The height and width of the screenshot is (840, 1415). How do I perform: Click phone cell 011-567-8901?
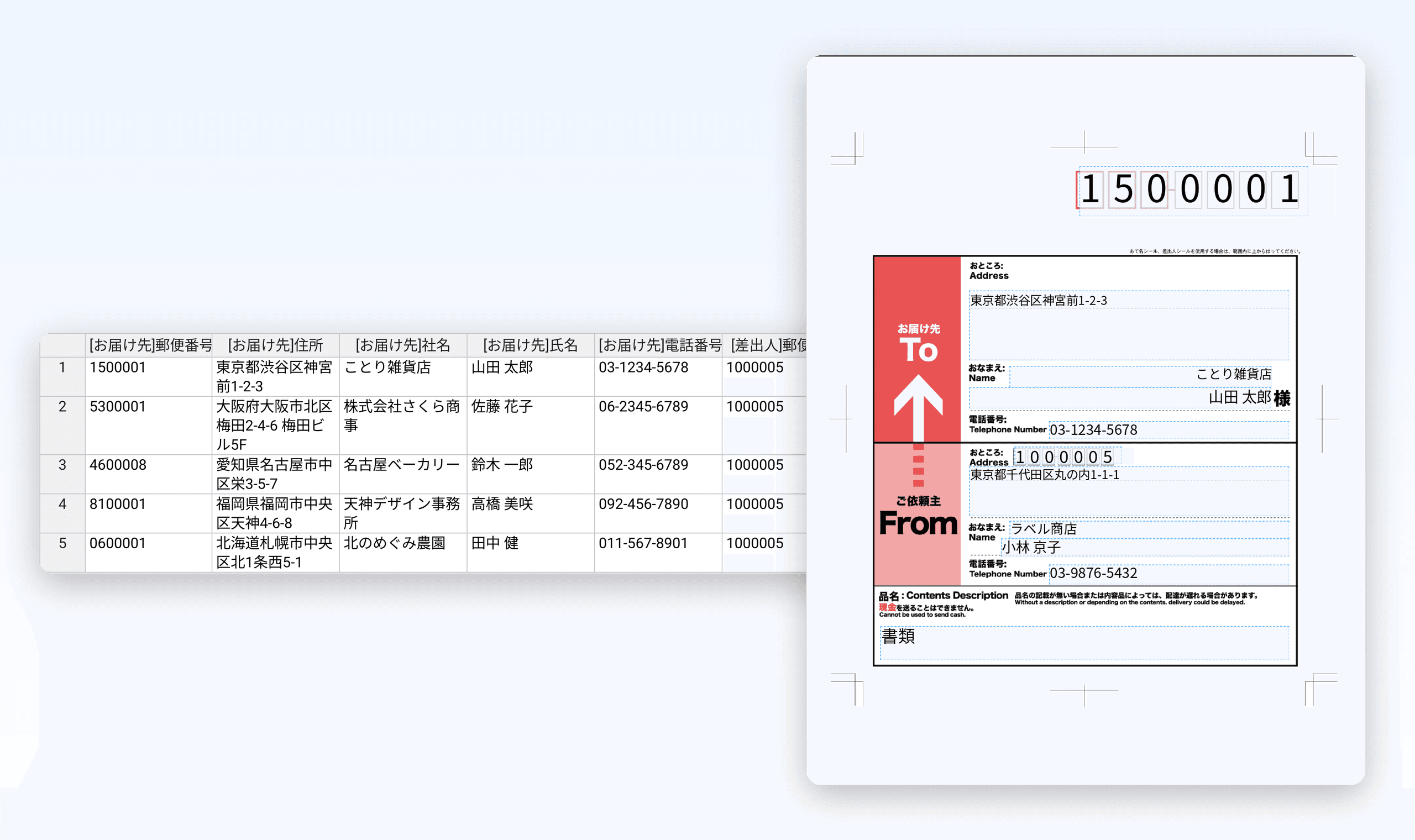point(658,553)
